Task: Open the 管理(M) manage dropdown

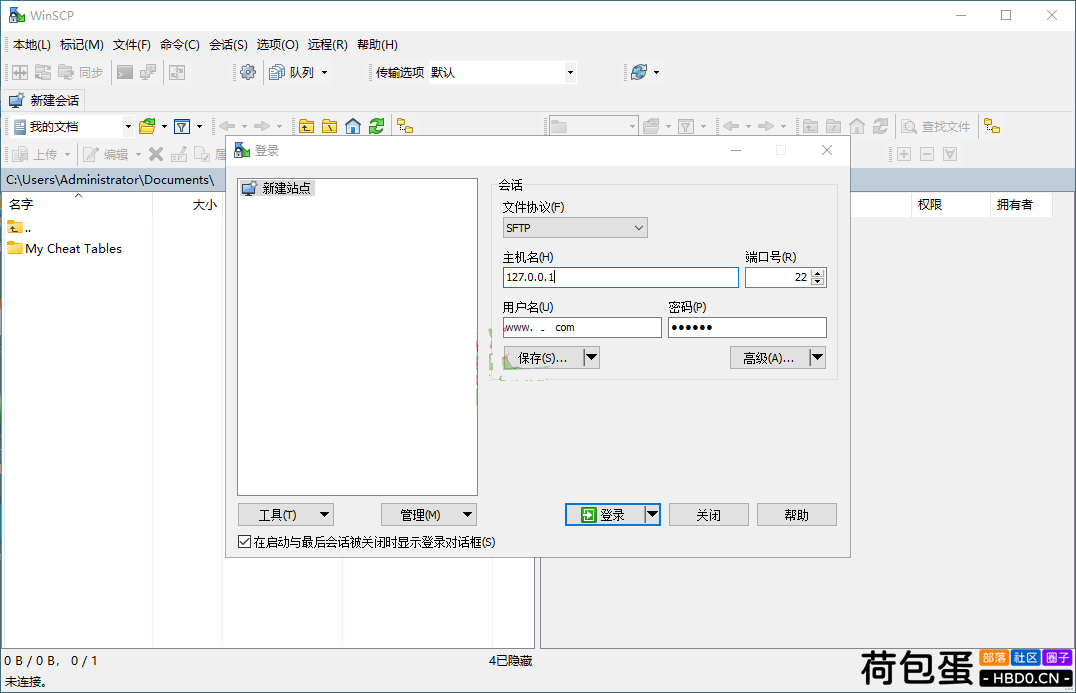Action: (x=429, y=515)
